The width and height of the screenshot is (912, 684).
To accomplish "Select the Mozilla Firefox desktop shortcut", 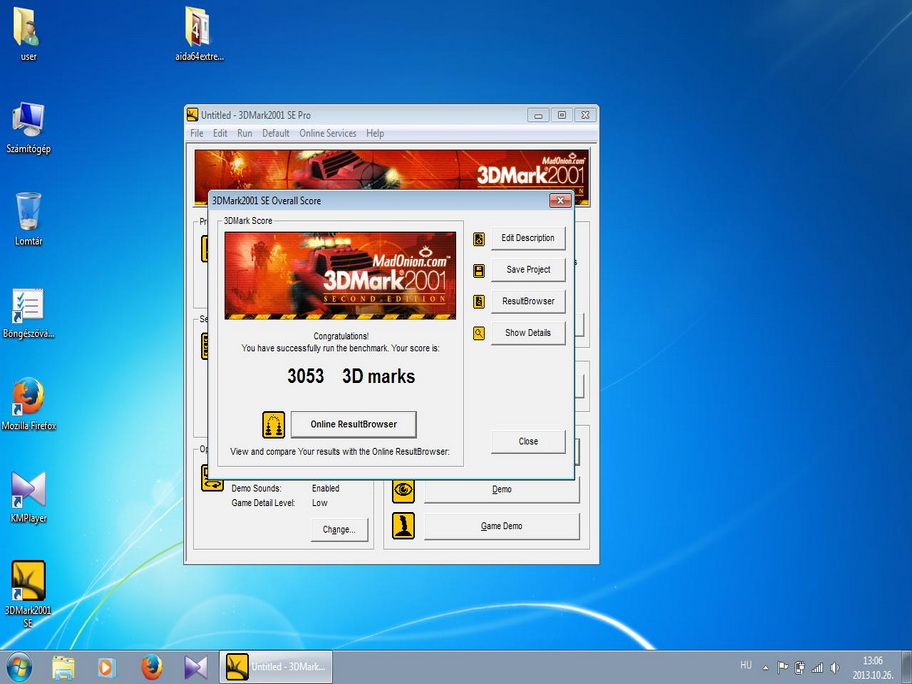I will (x=28, y=404).
